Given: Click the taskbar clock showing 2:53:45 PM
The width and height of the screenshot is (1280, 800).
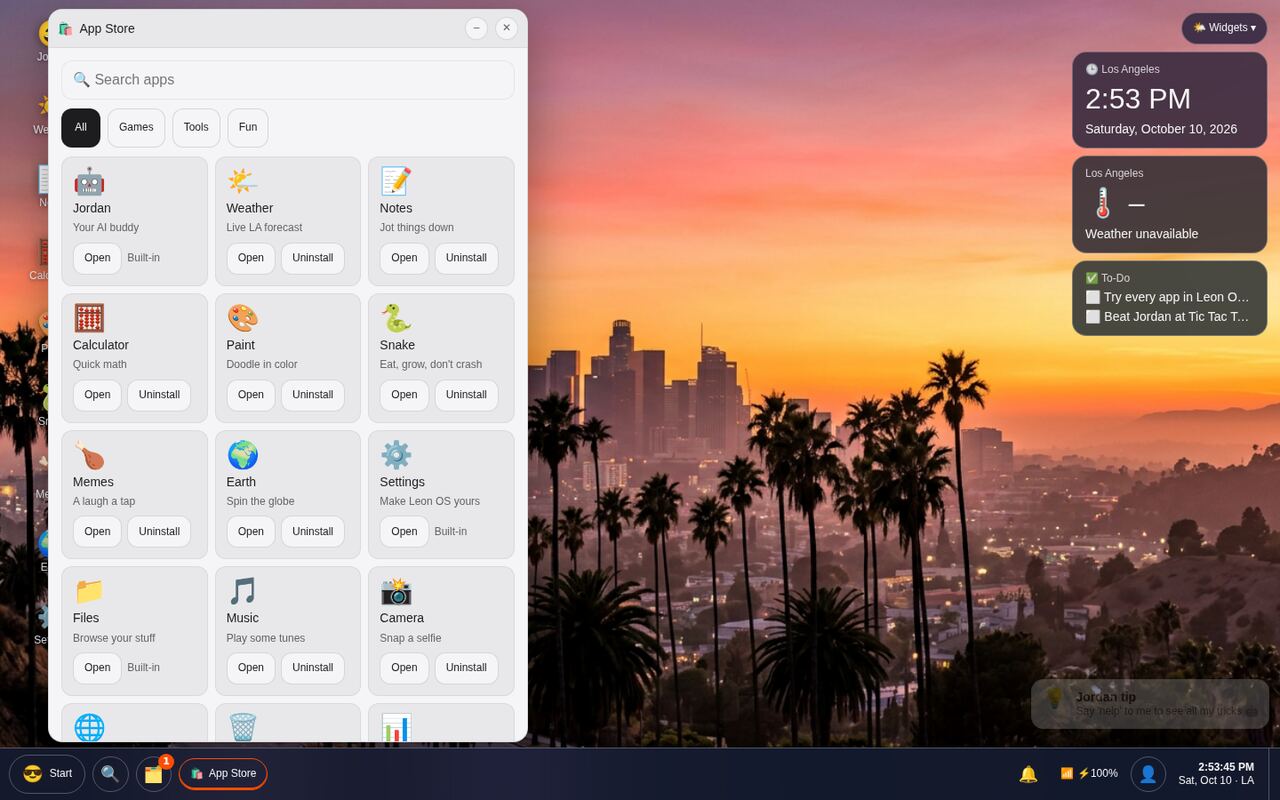Looking at the screenshot, I should pyautogui.click(x=1216, y=774).
